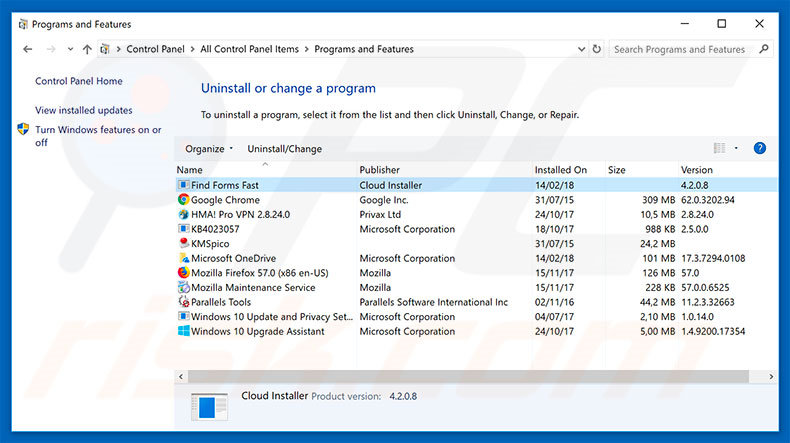This screenshot has height=443, width=790.
Task: Select the Parallels Tools icon
Action: [184, 302]
